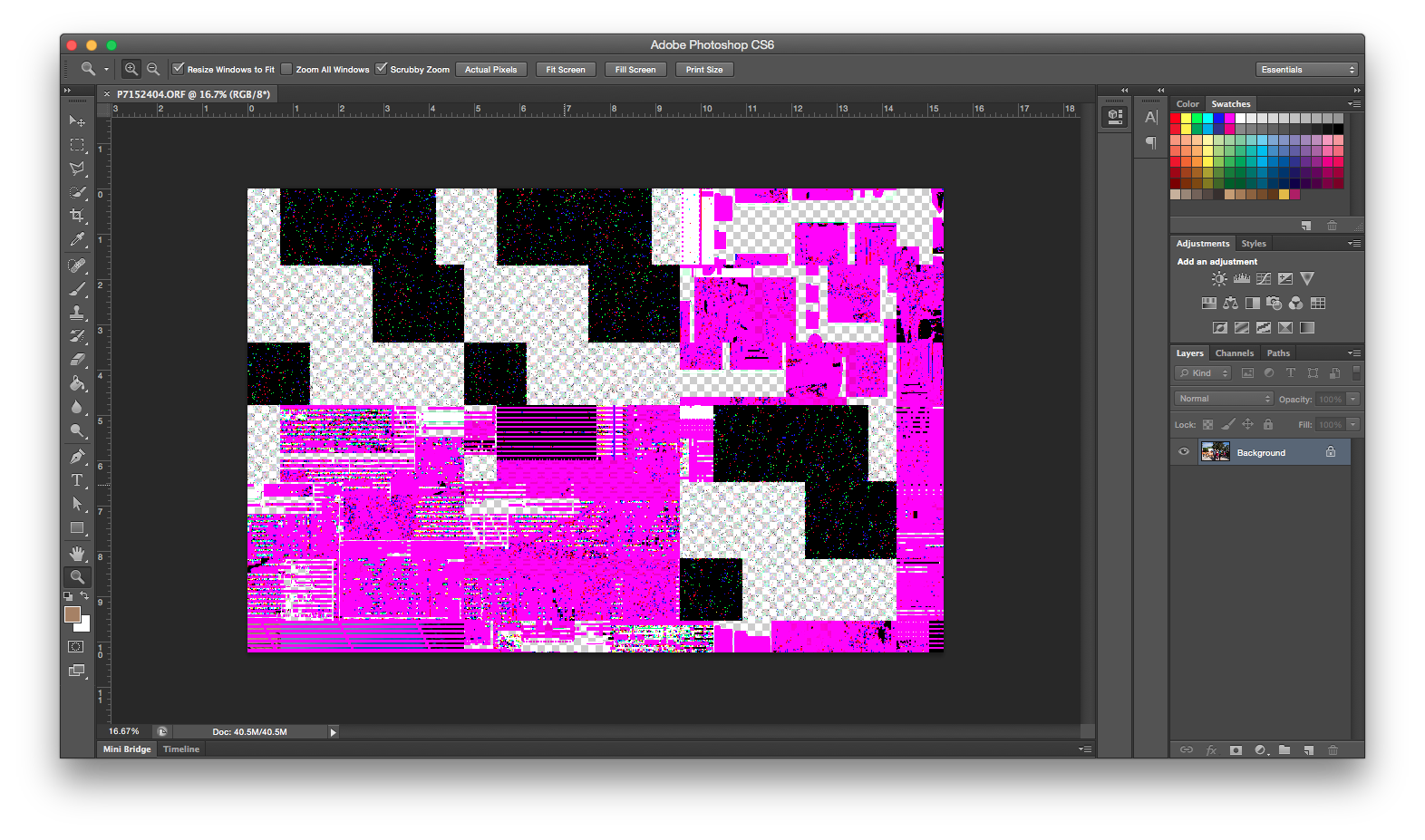Select the Eyedropper tool

(77, 239)
